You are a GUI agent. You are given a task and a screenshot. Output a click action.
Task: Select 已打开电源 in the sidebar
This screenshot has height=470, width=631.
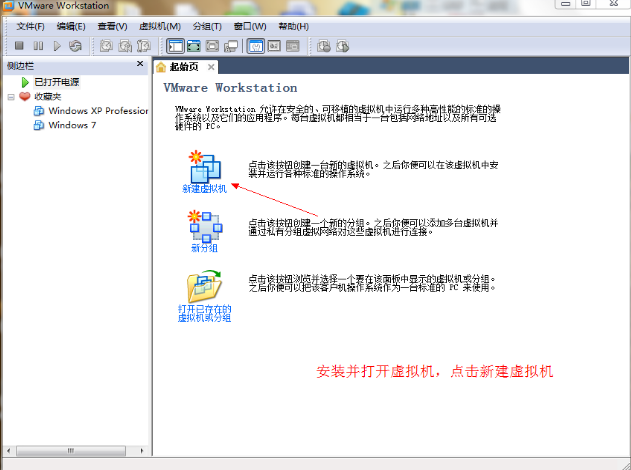click(x=57, y=82)
